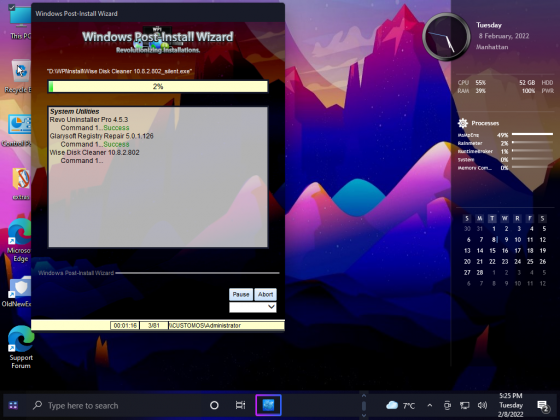
Task: Open the dropdown below Pause and Abort
Action: point(253,307)
